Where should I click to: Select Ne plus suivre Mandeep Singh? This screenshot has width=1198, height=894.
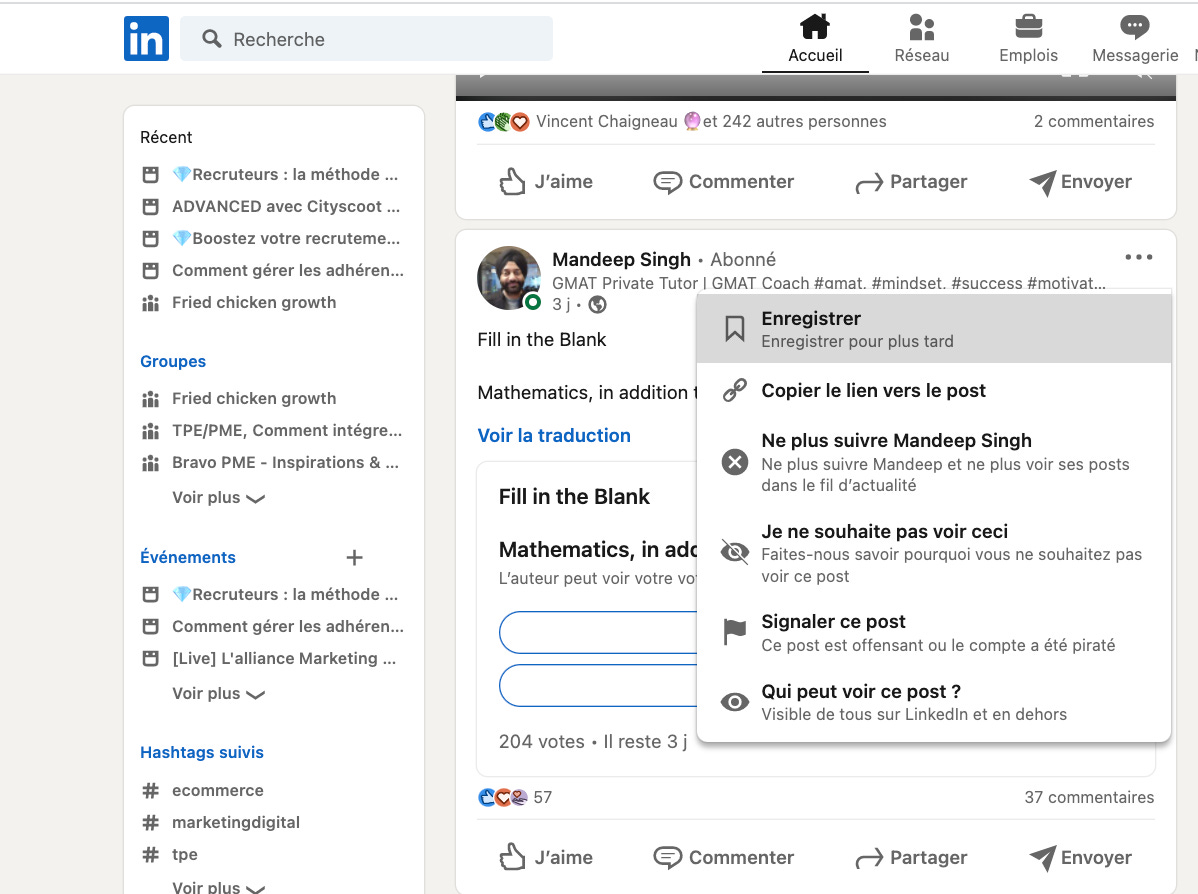point(934,462)
